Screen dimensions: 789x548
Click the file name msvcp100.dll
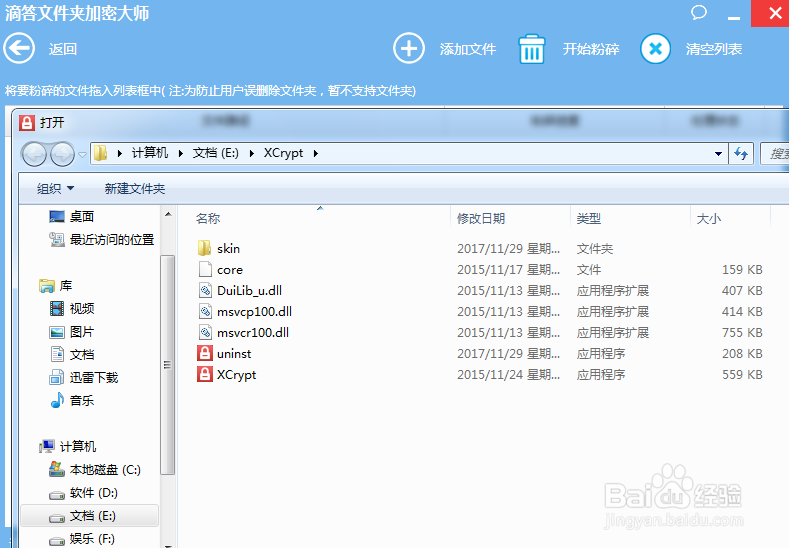255,312
